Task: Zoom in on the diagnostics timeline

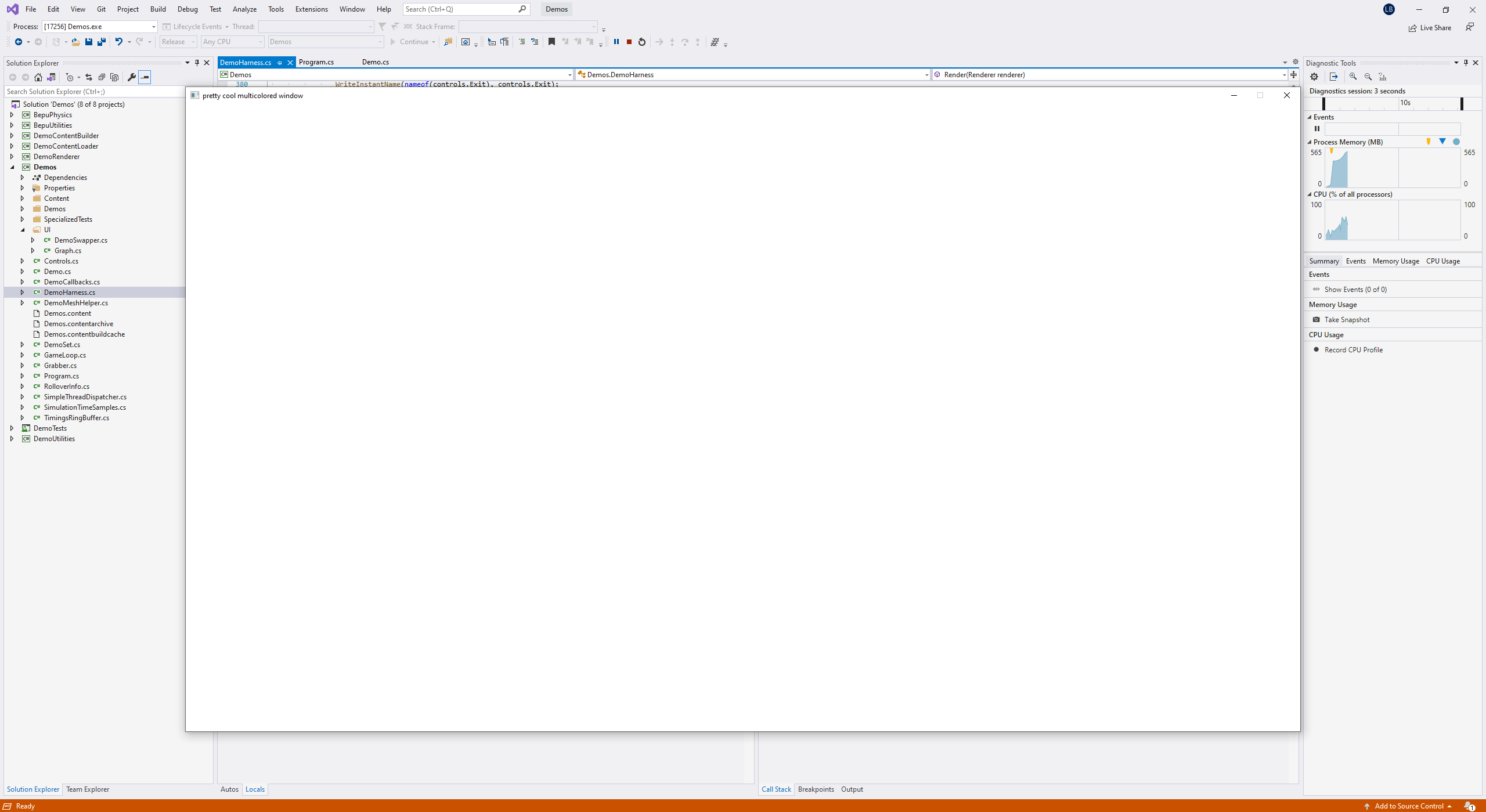Action: click(x=1352, y=77)
